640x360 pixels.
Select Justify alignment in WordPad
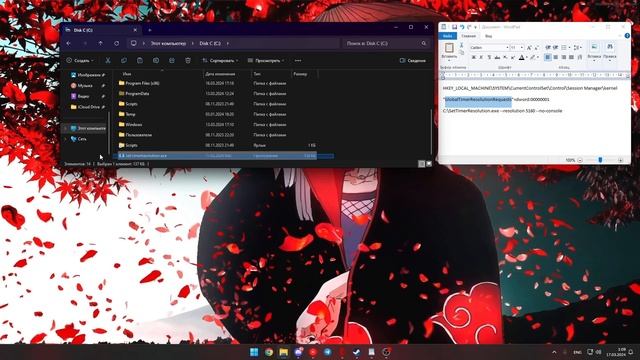point(571,57)
